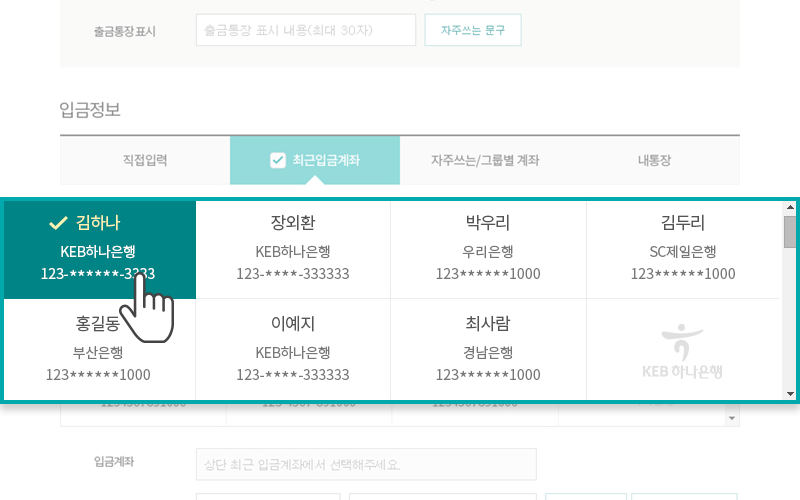
Task: Click the 입금계좌 input field
Action: pyautogui.click(x=366, y=464)
